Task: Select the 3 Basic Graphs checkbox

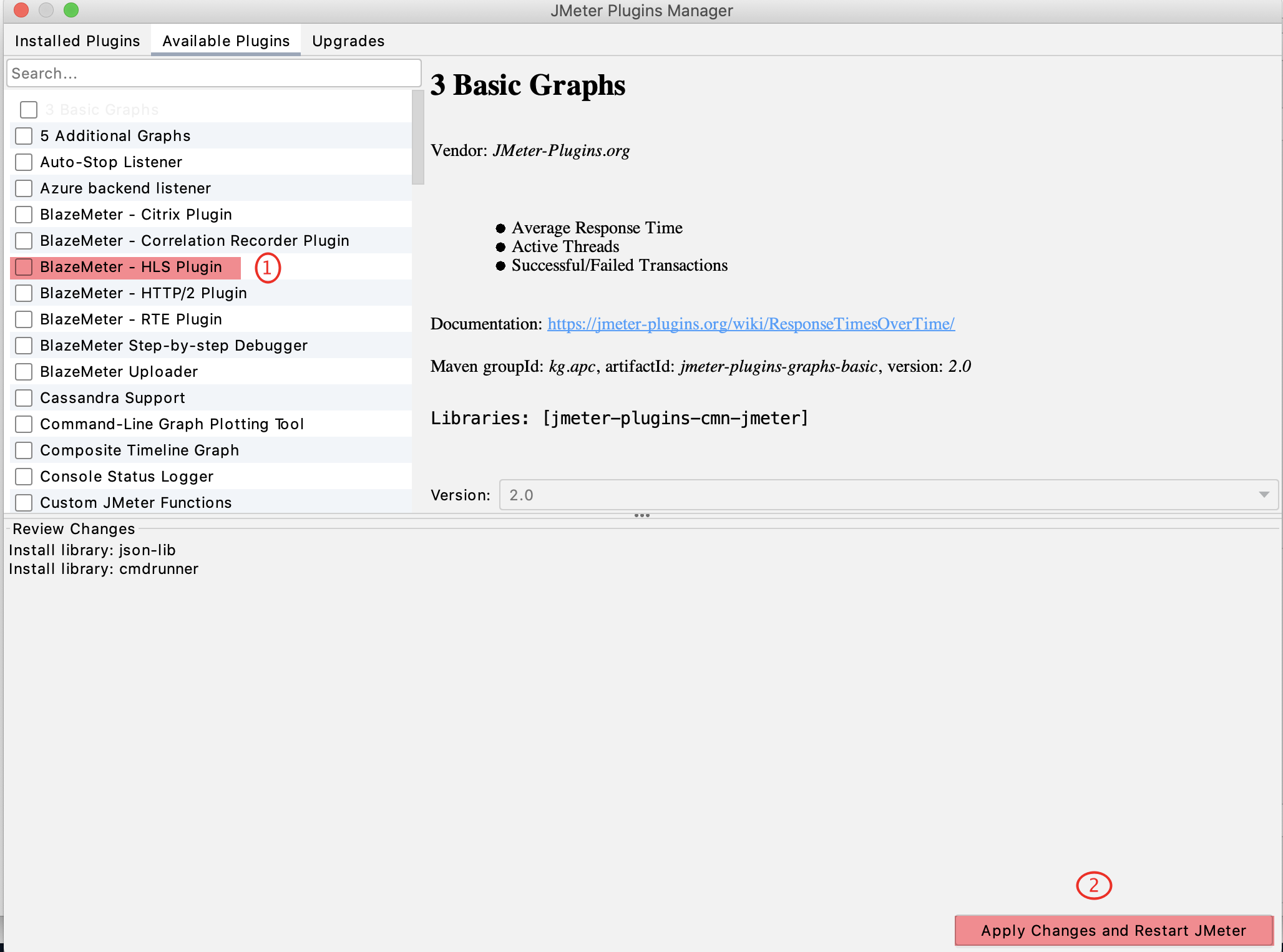Action: tap(29, 110)
